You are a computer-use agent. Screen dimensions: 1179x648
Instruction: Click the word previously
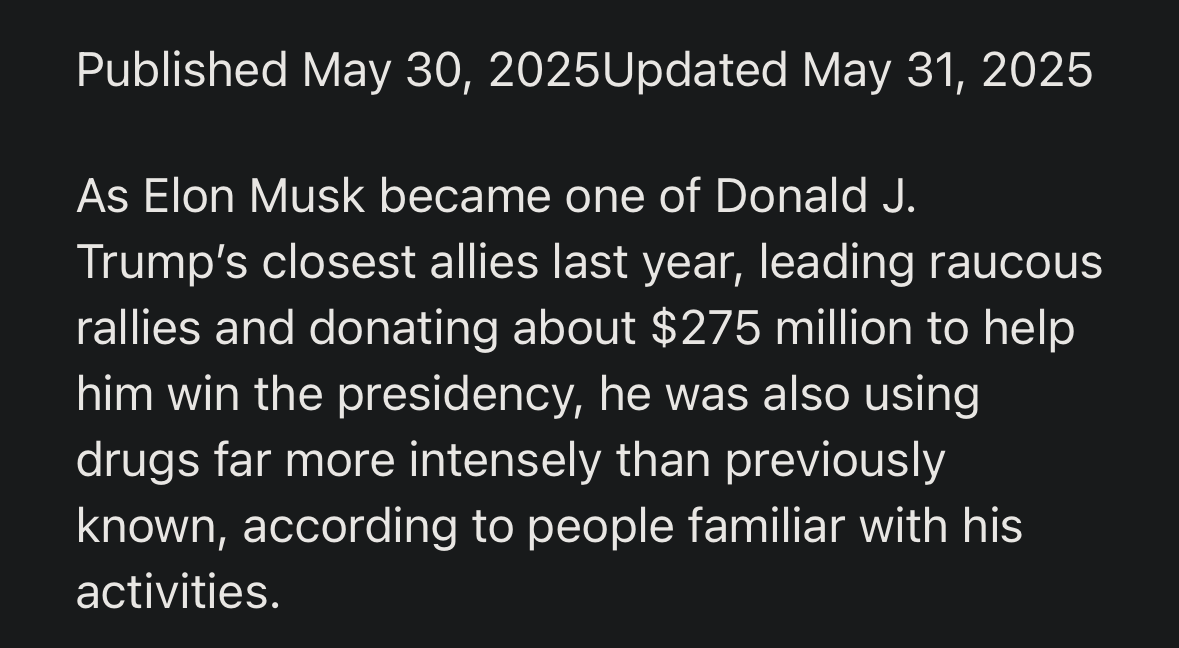[x=835, y=460]
